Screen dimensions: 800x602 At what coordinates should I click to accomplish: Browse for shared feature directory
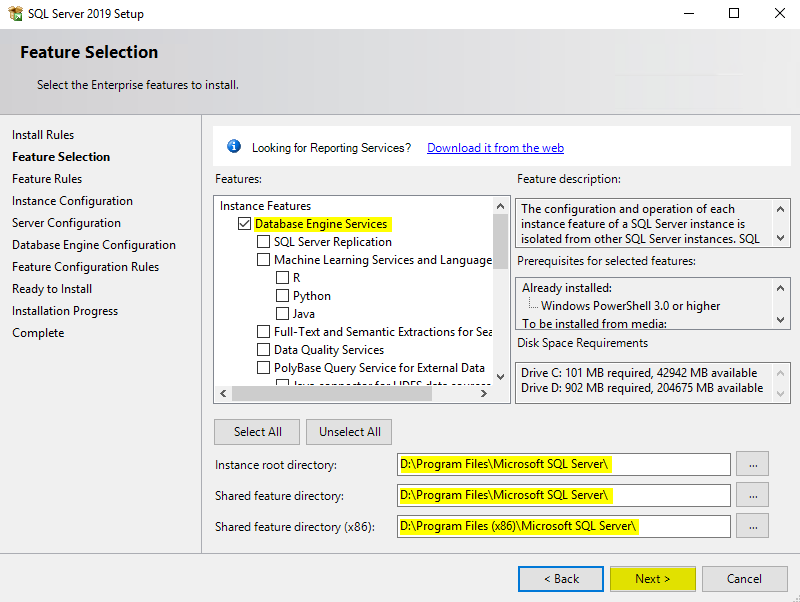point(752,495)
